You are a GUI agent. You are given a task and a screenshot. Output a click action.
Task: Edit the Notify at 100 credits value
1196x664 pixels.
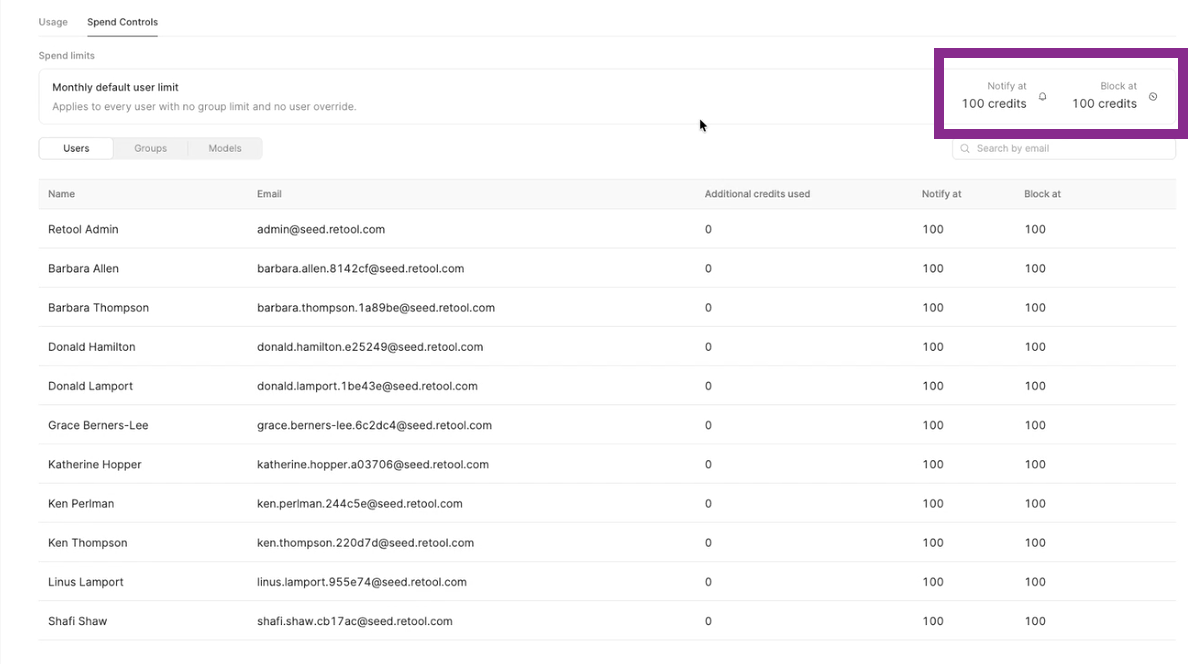[994, 104]
